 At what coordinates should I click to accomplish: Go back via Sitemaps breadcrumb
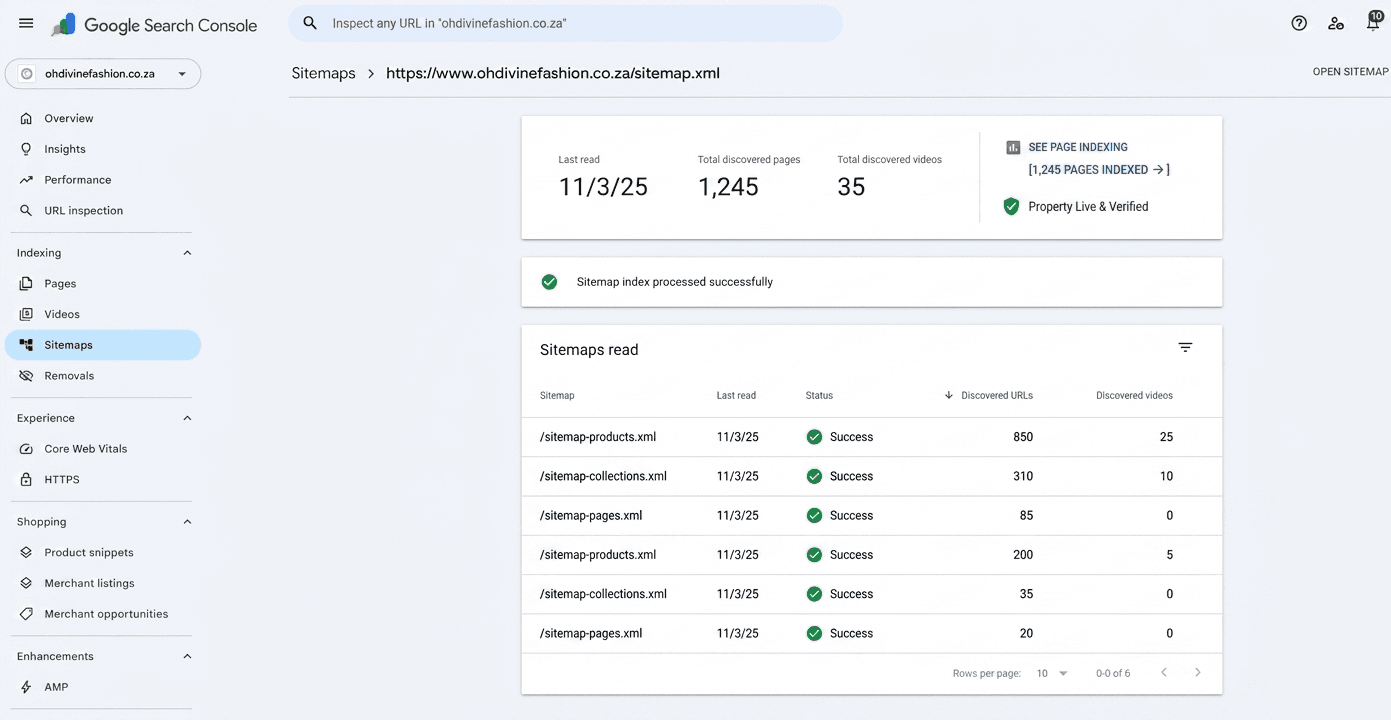[x=323, y=73]
